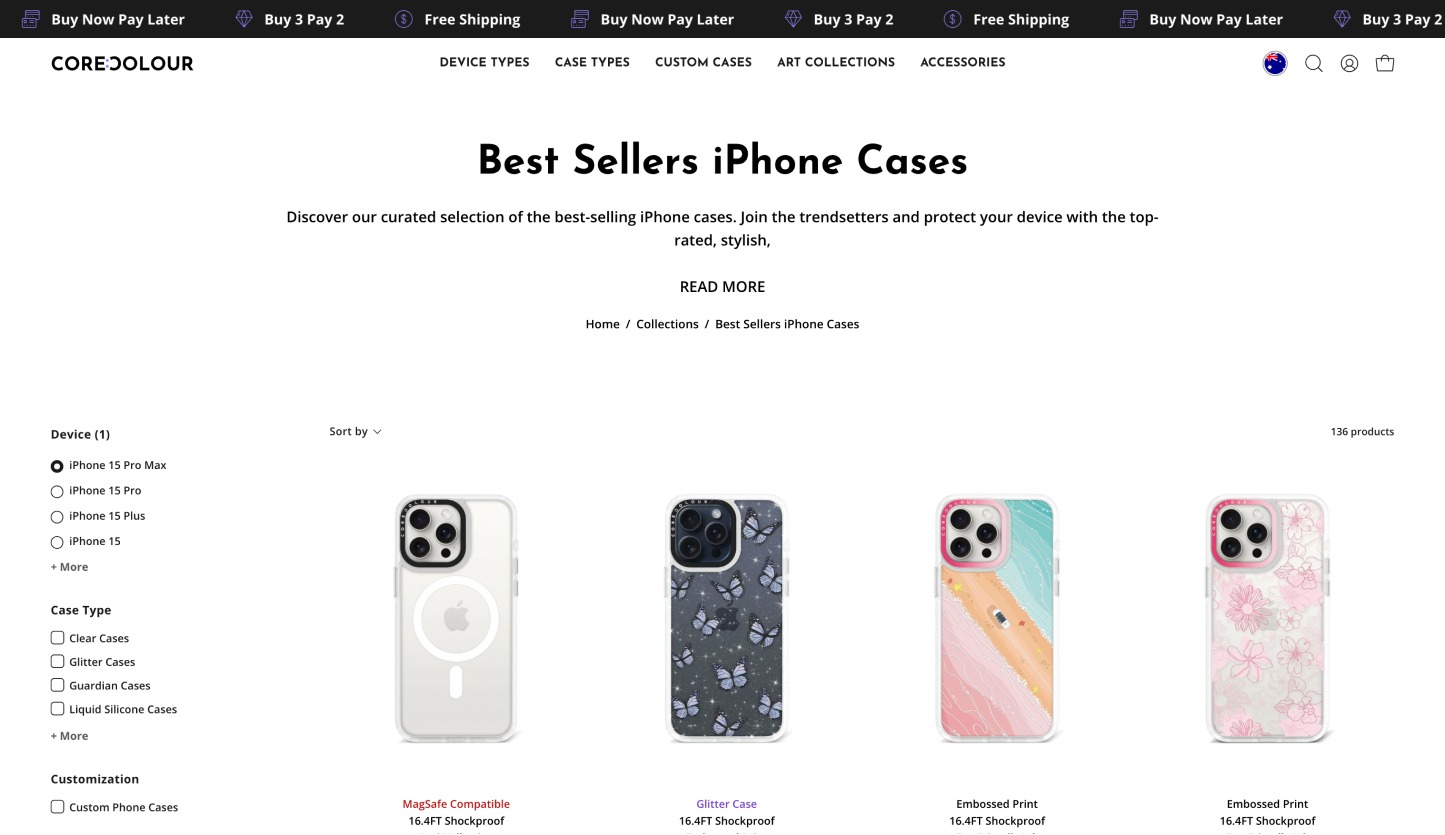Open the account profile icon
Image resolution: width=1445 pixels, height=835 pixels.
[1349, 63]
